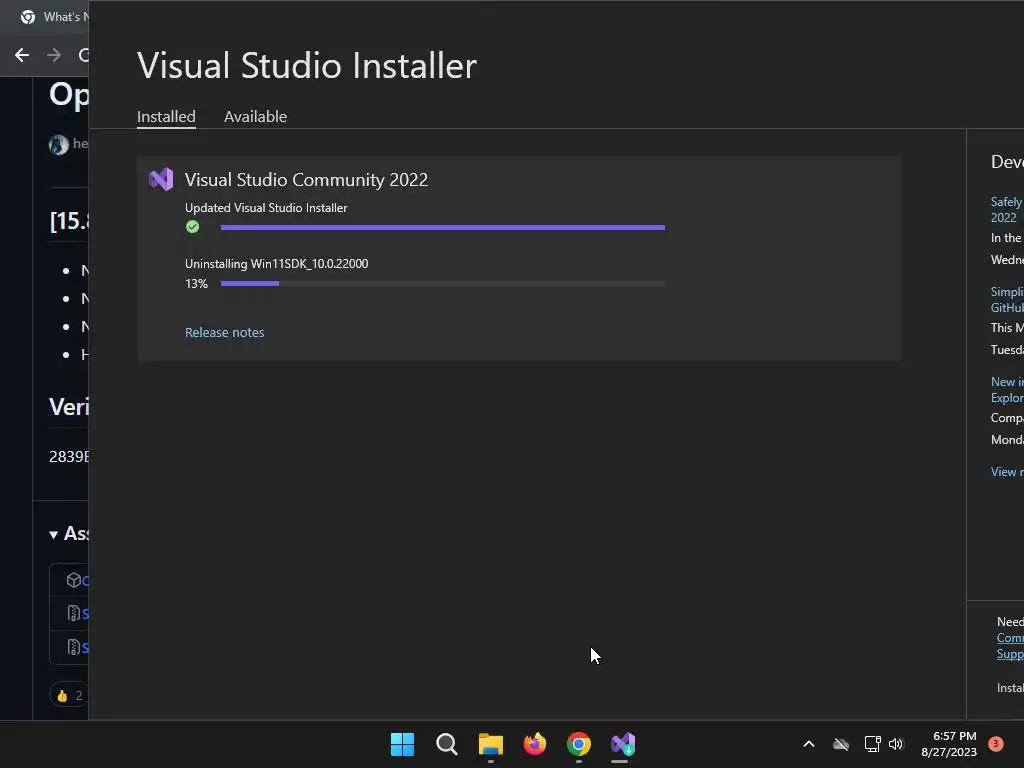Click the Chrome tab favicon icon
The height and width of the screenshot is (768, 1024).
pyautogui.click(x=27, y=17)
